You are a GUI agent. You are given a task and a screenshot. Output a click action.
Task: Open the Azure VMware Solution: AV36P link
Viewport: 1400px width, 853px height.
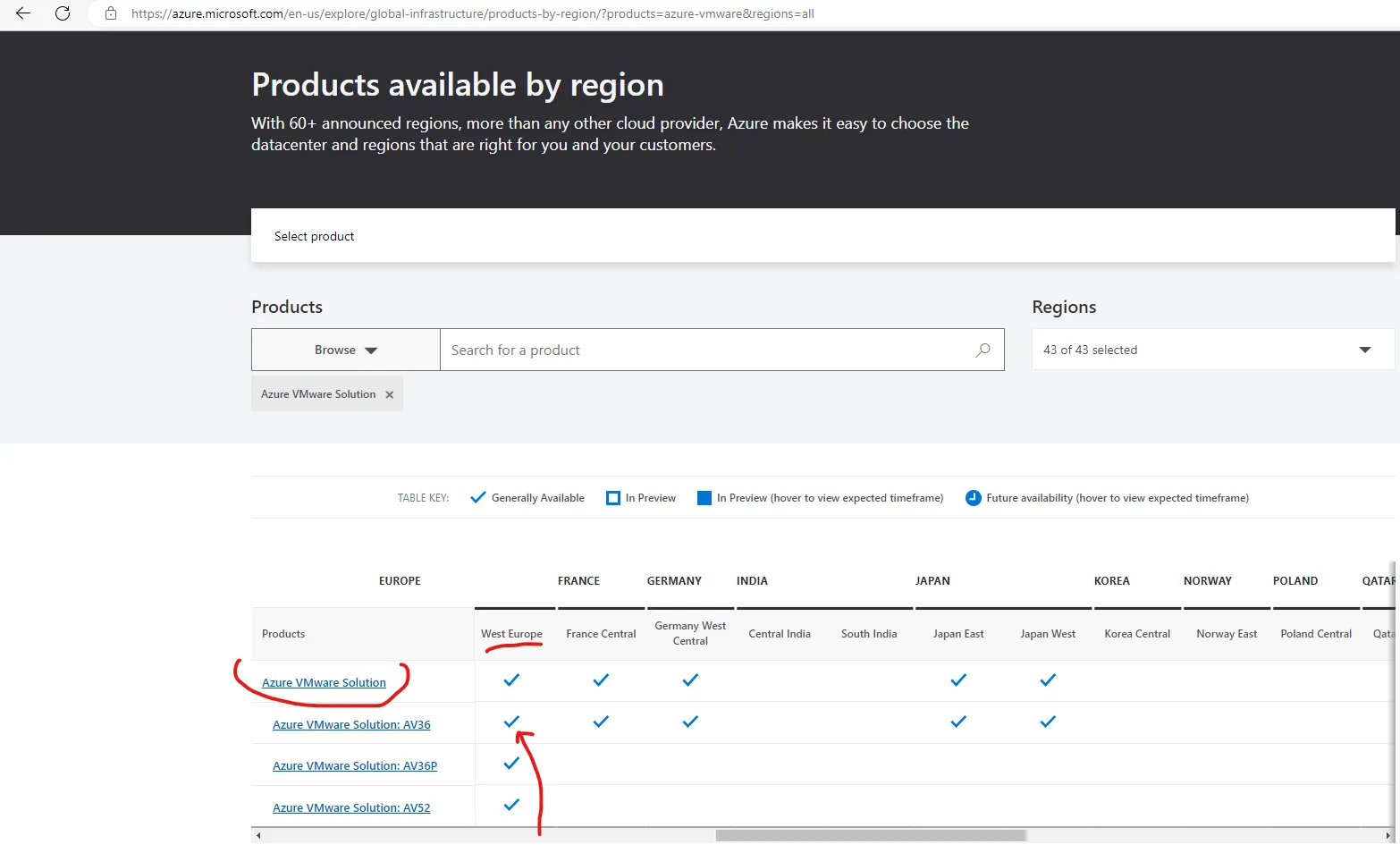click(x=355, y=766)
